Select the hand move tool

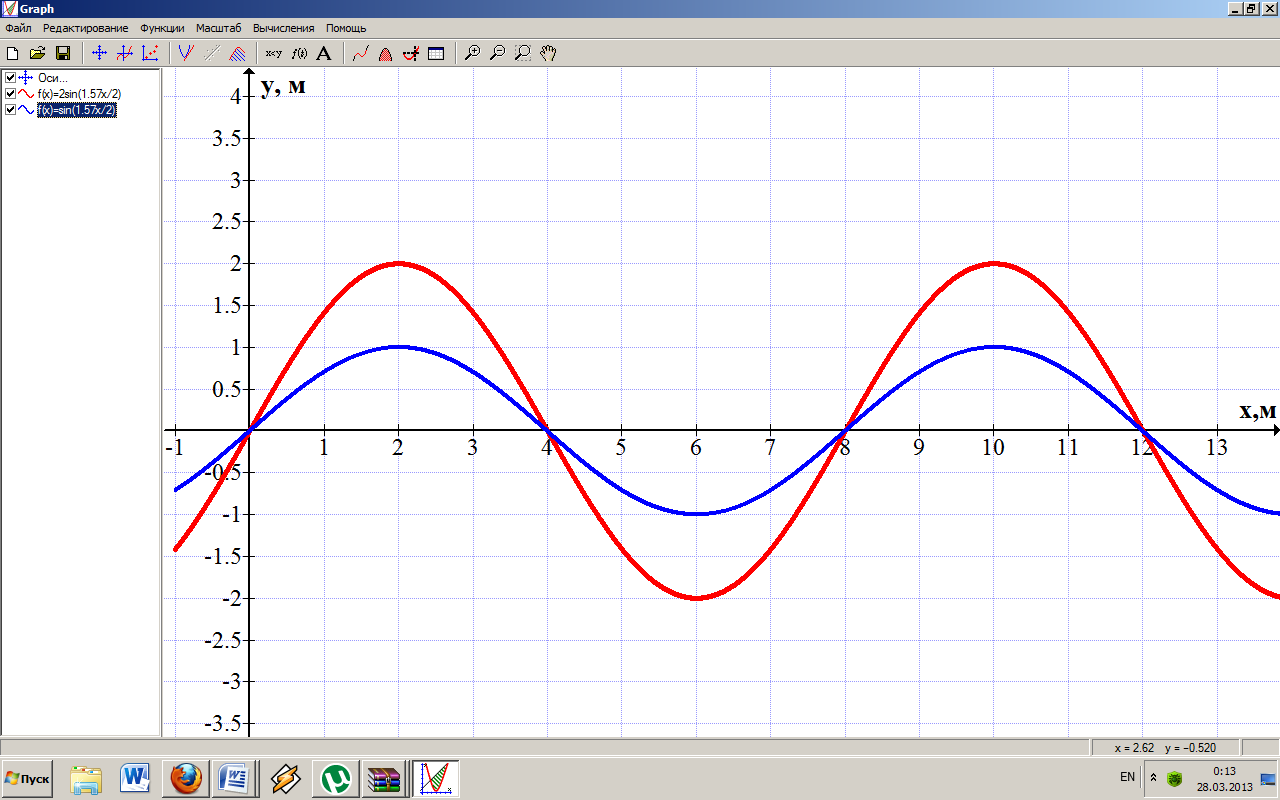(547, 53)
